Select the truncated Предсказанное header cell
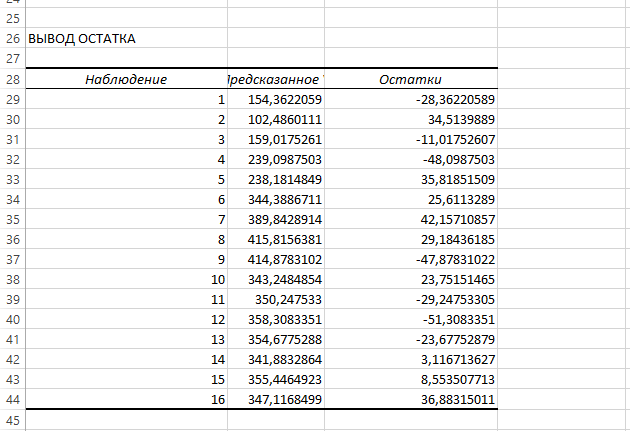Viewport: 630px width, 431px height. 276,79
